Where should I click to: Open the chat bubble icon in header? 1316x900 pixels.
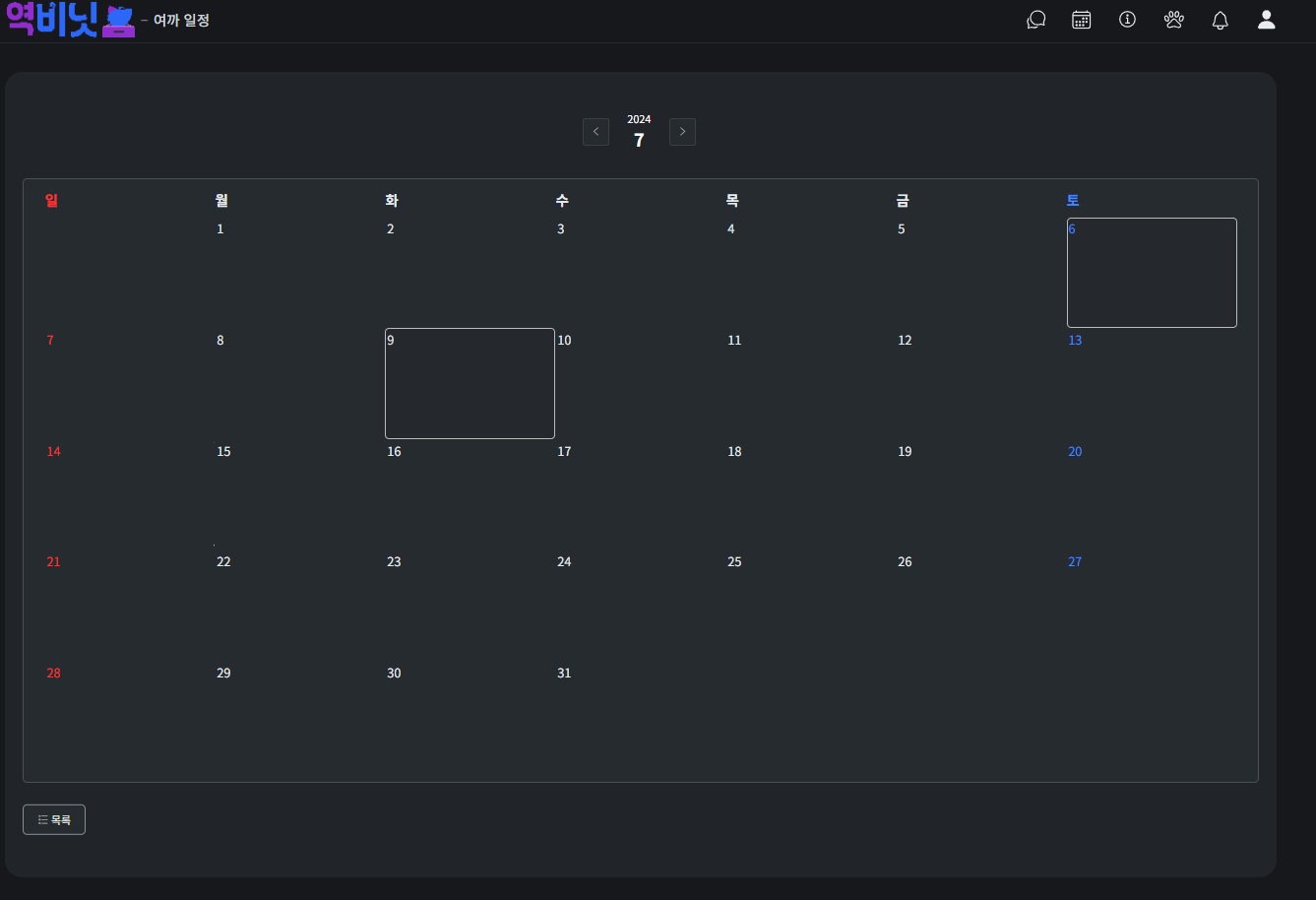click(x=1035, y=20)
